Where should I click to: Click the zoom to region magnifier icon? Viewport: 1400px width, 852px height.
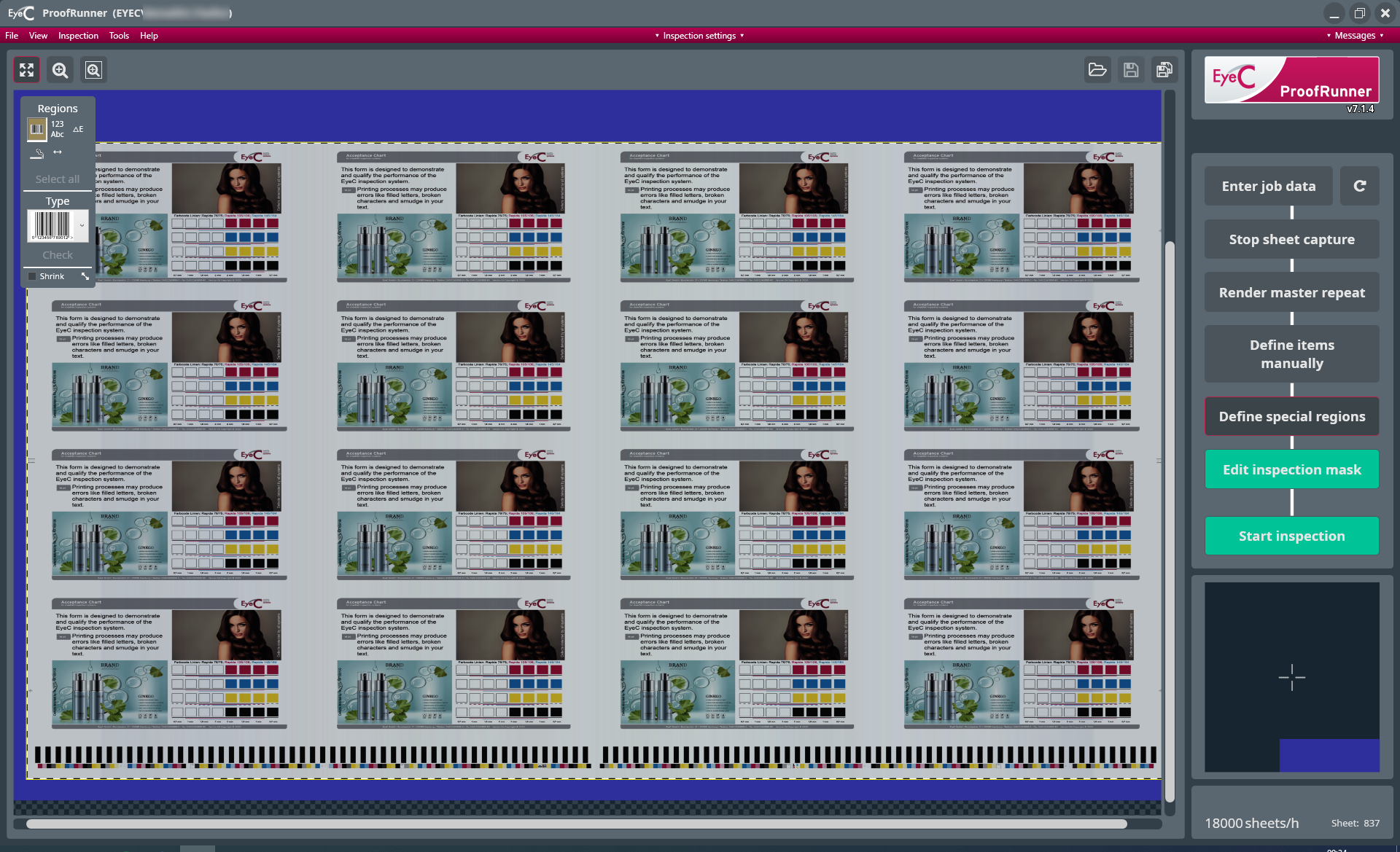coord(93,70)
